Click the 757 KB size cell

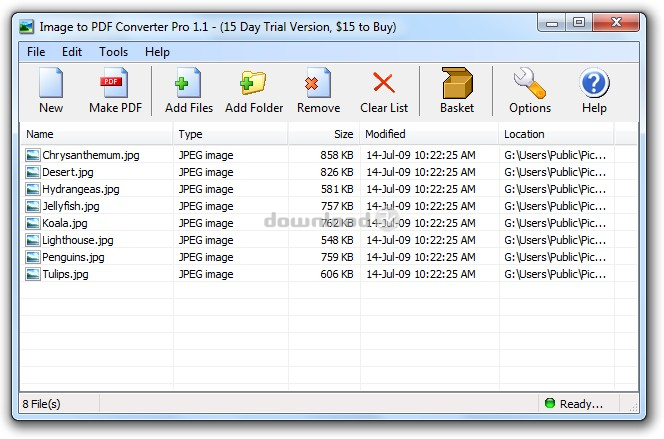point(337,206)
